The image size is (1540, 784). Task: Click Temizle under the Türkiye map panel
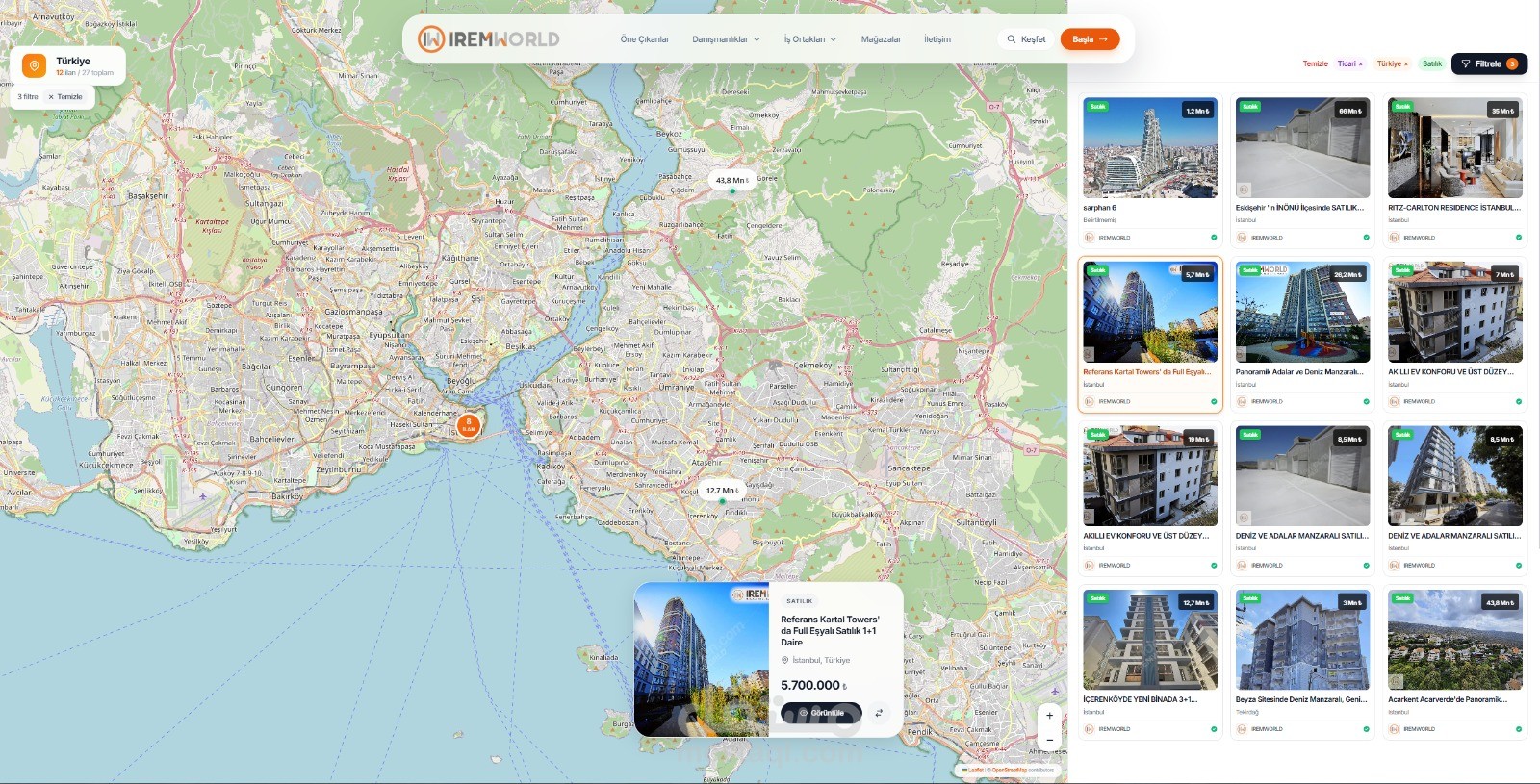(65, 96)
